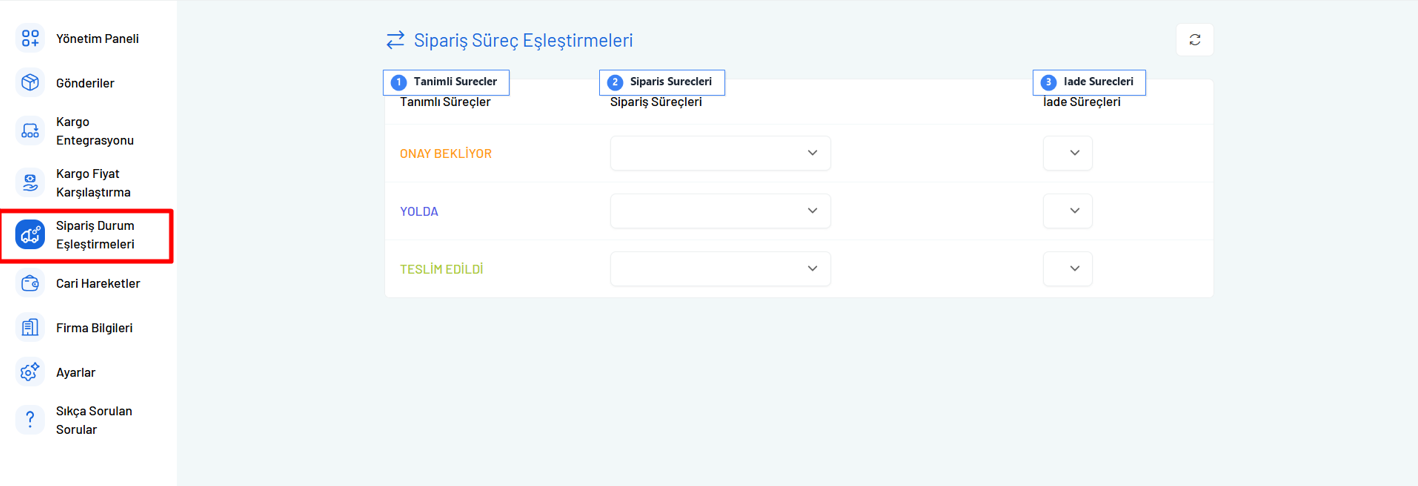The width and height of the screenshot is (1418, 486).
Task: Click the Sipariş Durum Eşleştirmeleri sidebar icon
Action: click(30, 235)
